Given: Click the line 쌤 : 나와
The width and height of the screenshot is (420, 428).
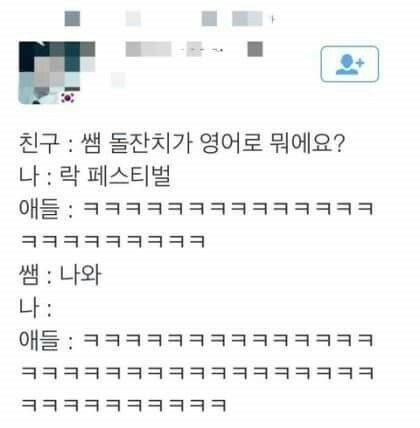Looking at the screenshot, I should (60, 274).
